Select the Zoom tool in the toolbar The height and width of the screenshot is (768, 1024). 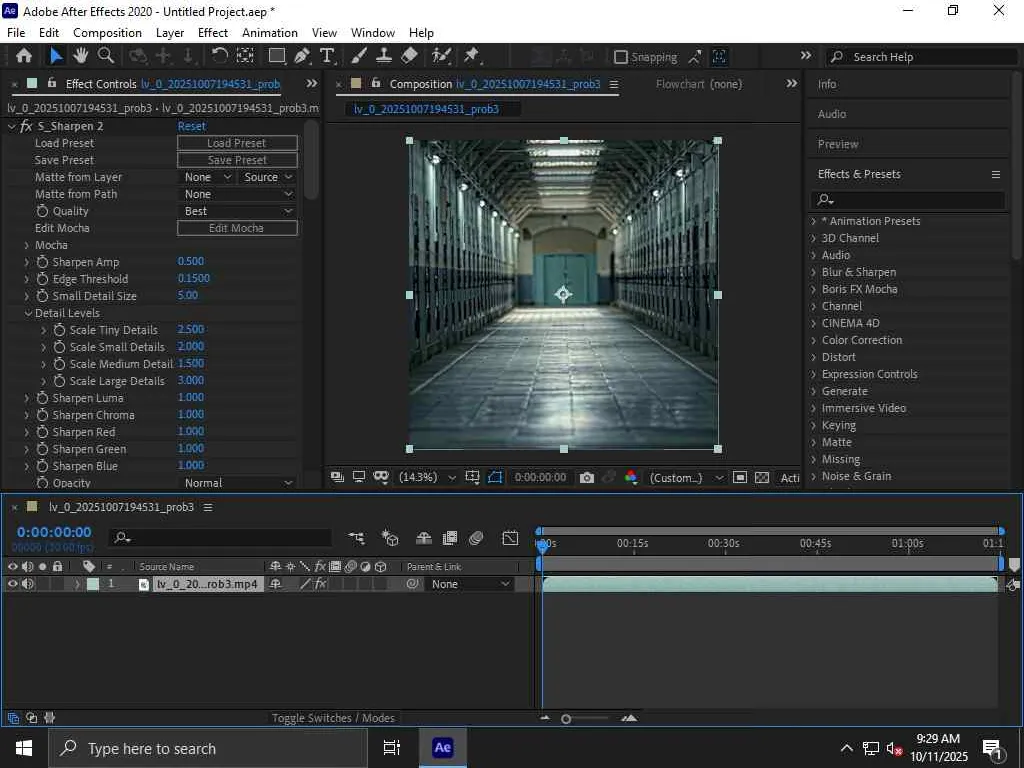[105, 56]
